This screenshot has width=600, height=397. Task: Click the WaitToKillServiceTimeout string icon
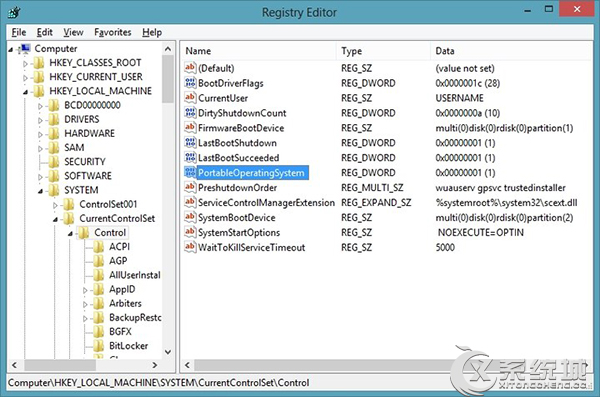[190, 247]
